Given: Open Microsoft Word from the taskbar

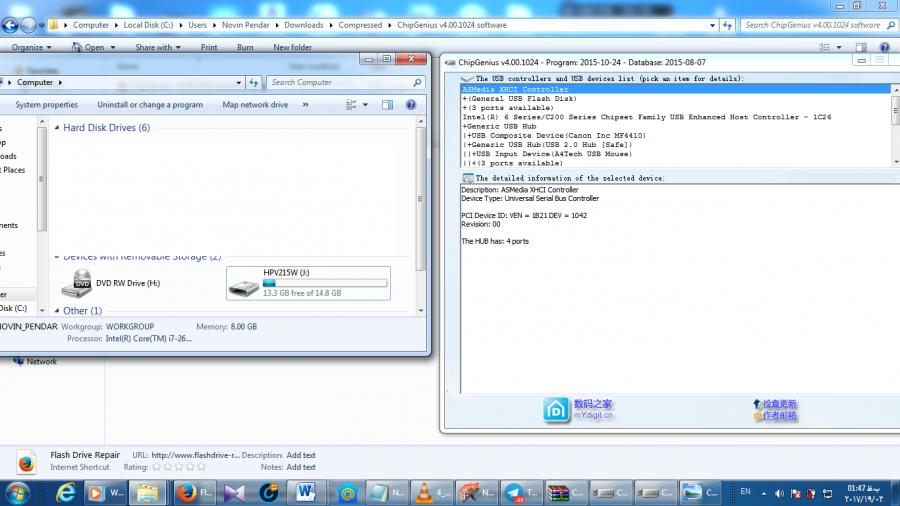Looking at the screenshot, I should coord(305,493).
